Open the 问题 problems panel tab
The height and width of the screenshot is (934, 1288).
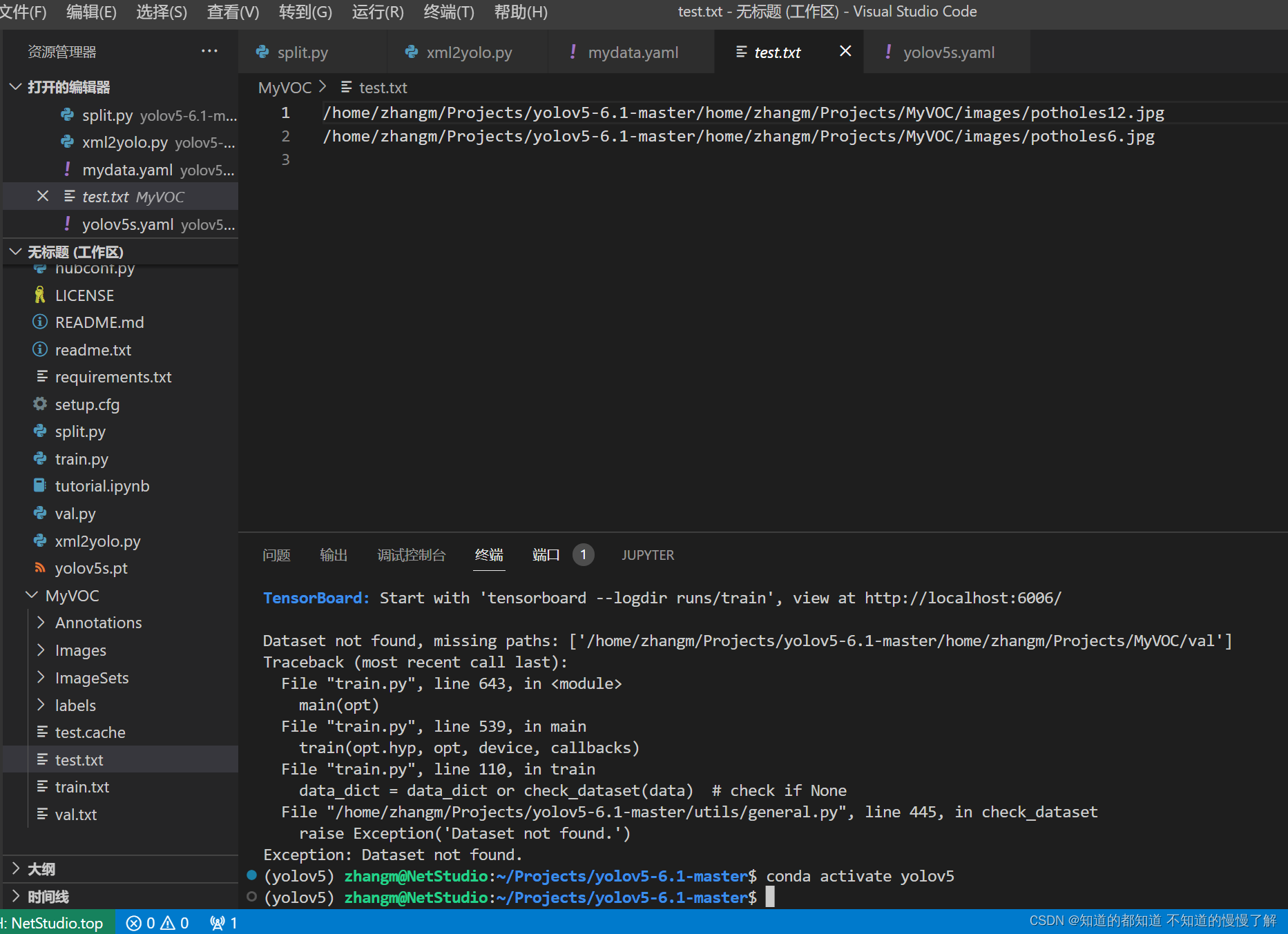pyautogui.click(x=276, y=555)
